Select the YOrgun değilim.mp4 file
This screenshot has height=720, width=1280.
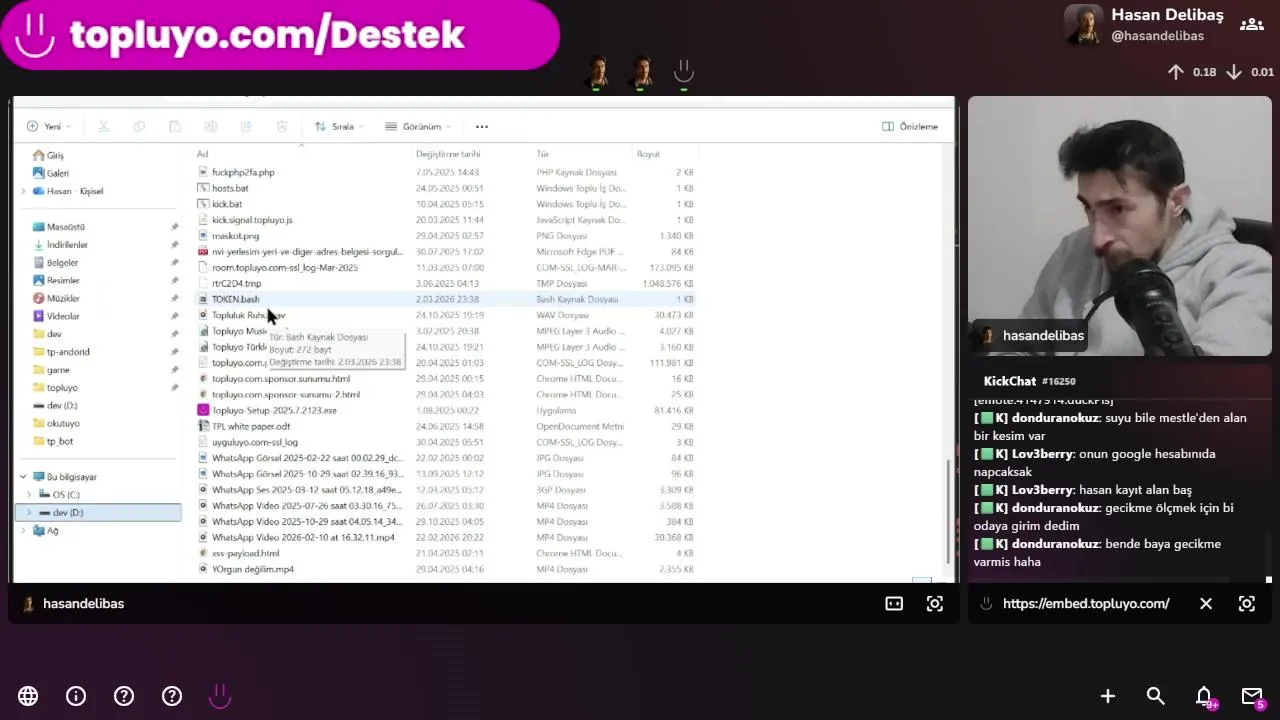(x=253, y=569)
